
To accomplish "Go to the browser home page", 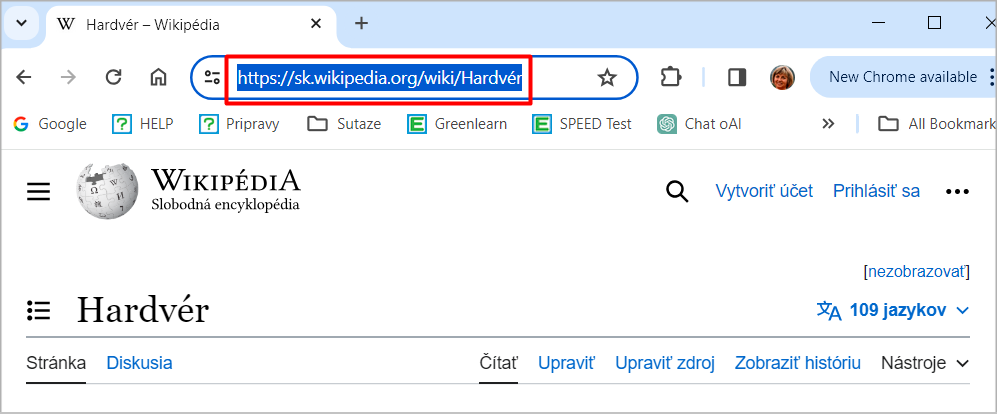I will click(x=158, y=78).
